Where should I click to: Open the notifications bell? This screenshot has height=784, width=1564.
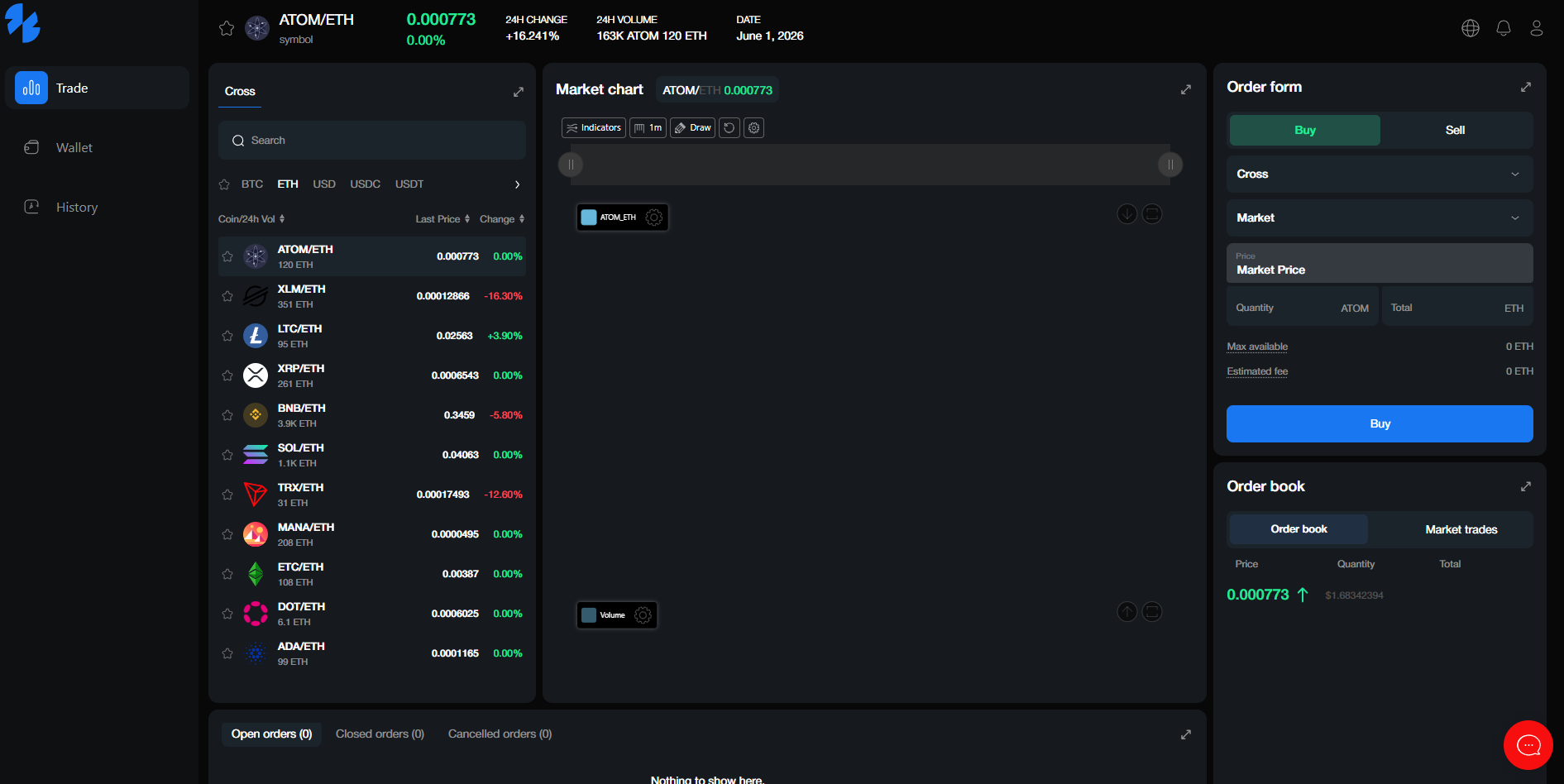point(1504,28)
